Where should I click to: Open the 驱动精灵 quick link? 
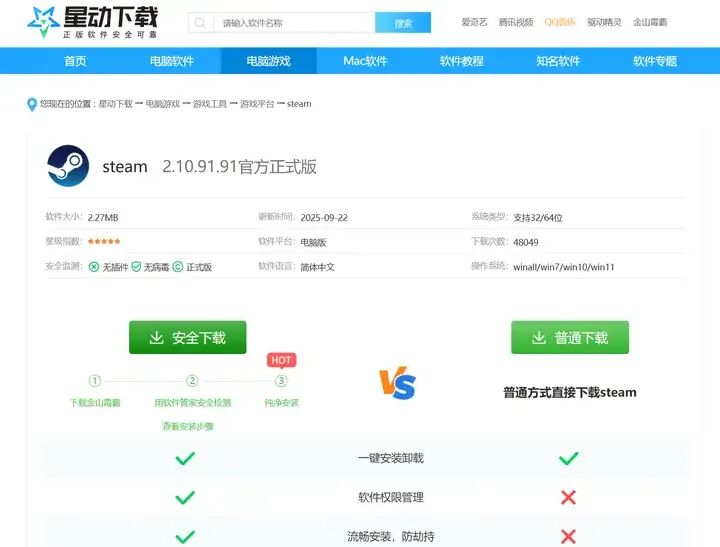[604, 22]
